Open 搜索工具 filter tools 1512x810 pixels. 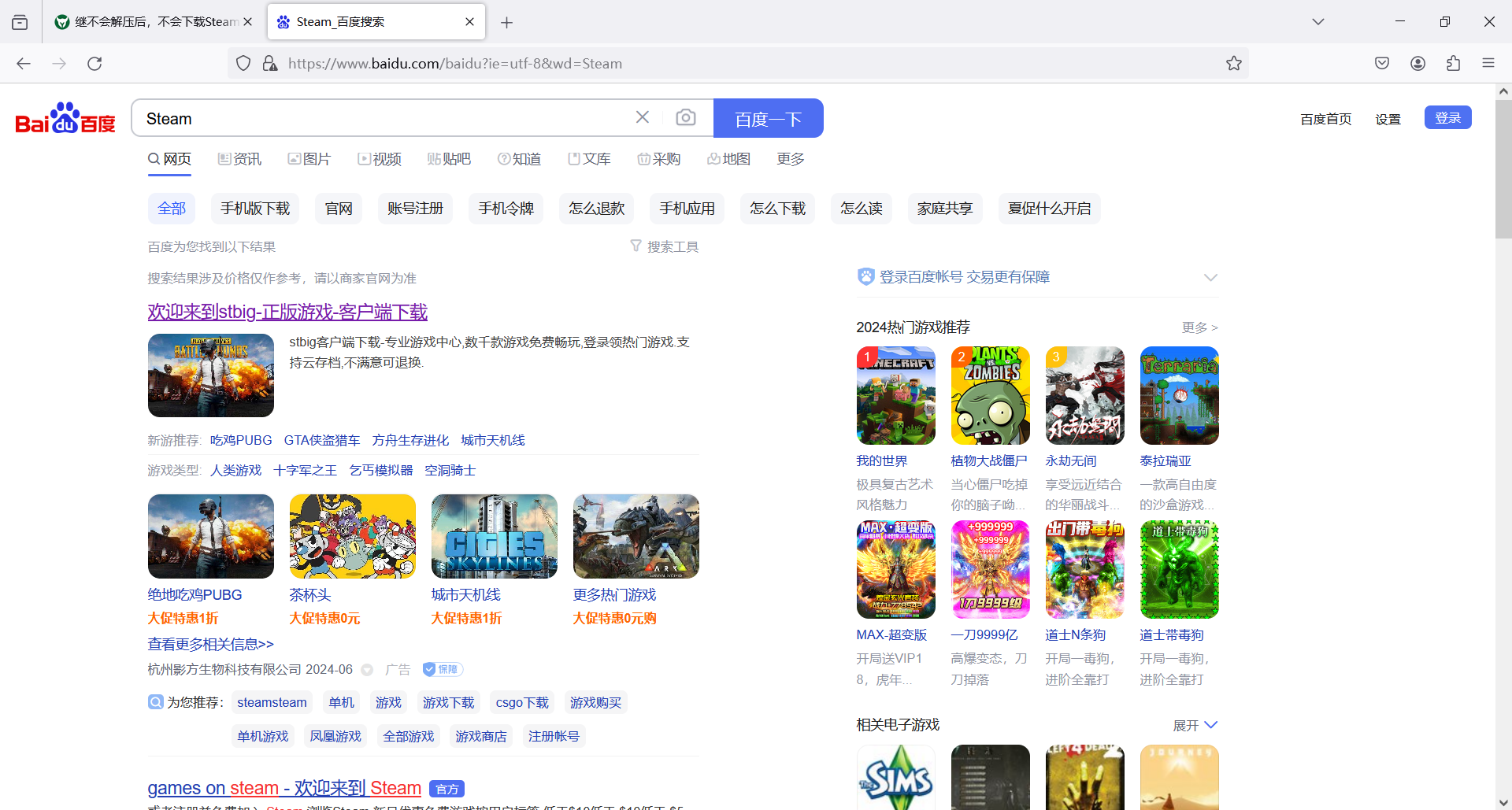665,247
